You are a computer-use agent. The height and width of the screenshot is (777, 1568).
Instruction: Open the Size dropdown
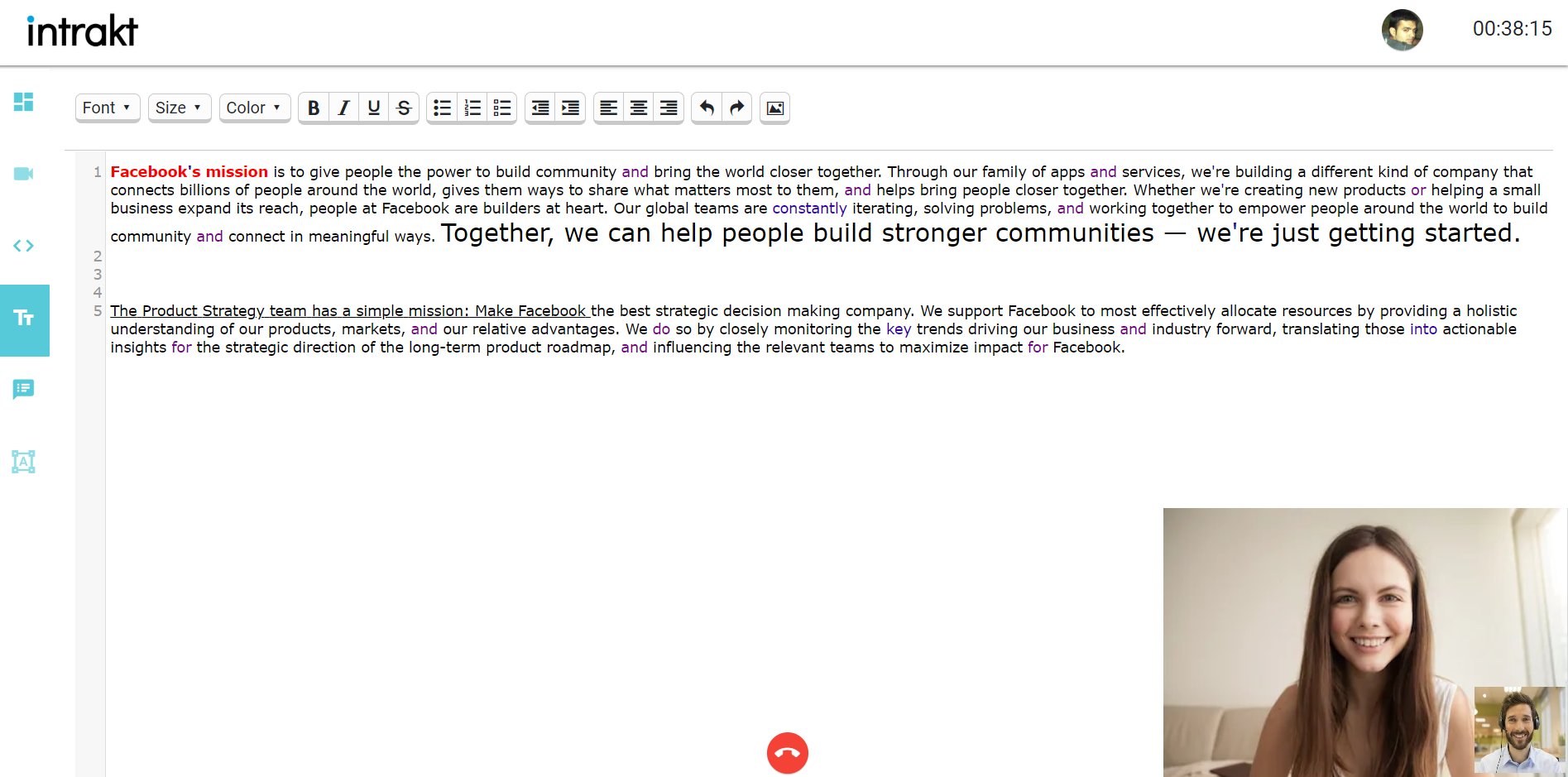180,108
